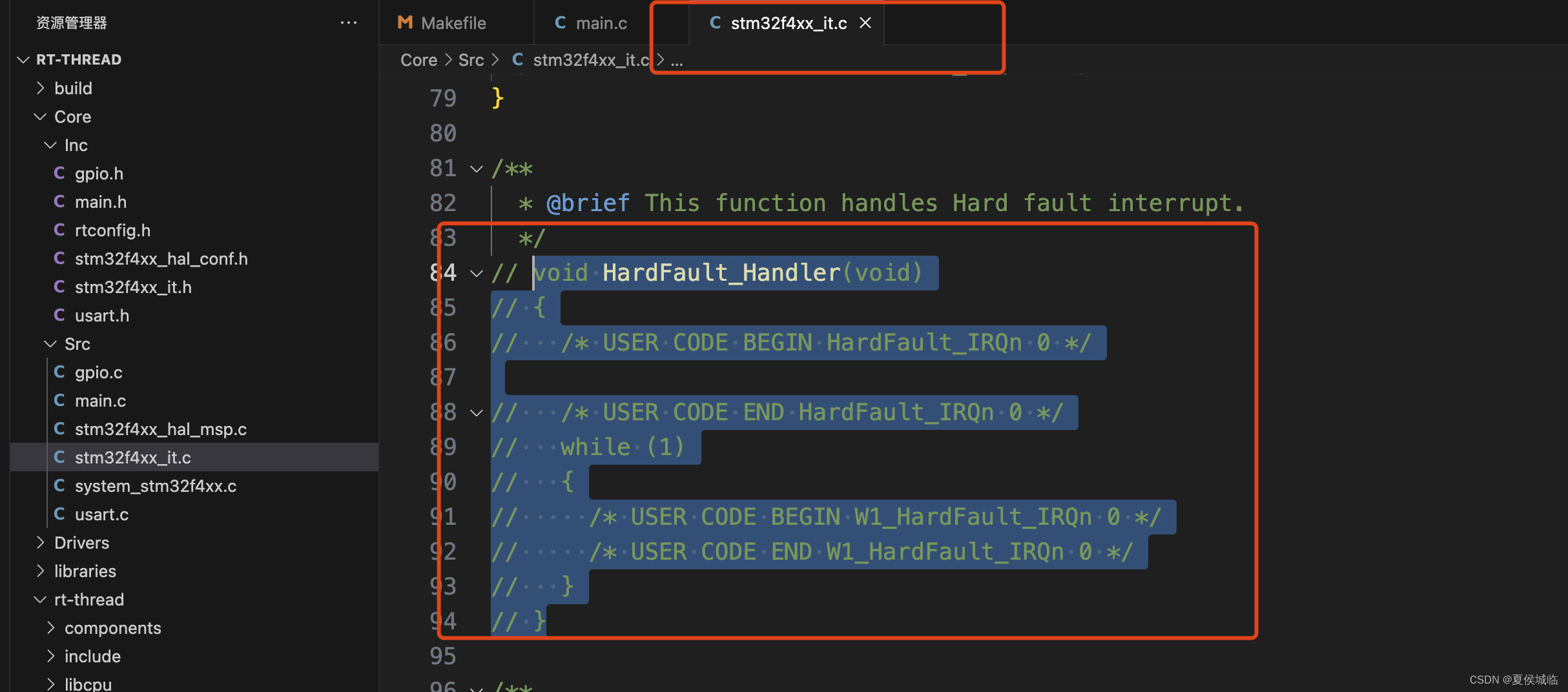
Task: Click the C file icon beside gpio.h
Action: click(x=59, y=173)
